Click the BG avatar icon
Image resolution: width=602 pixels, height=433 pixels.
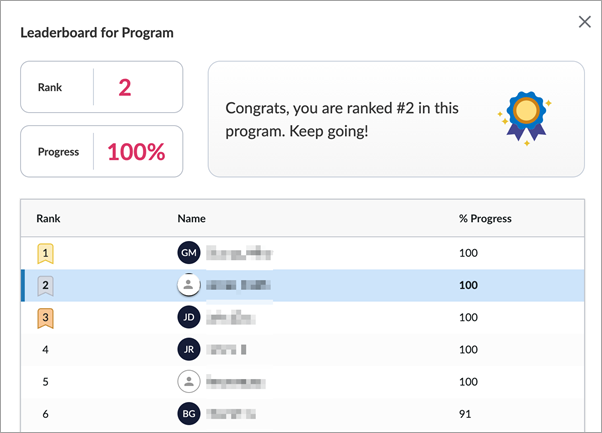pos(188,413)
